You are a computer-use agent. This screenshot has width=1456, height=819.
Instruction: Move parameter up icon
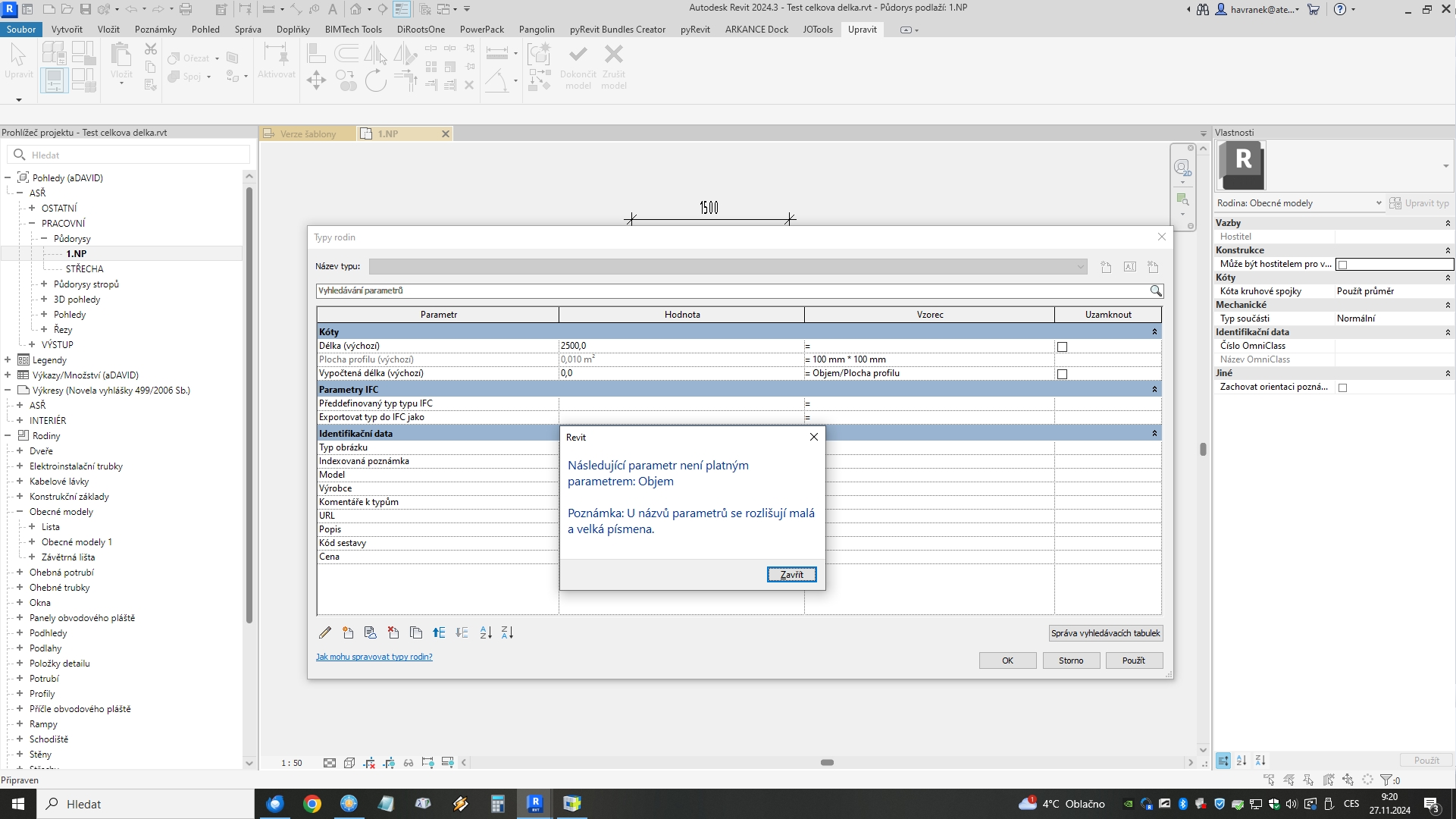[x=439, y=632]
